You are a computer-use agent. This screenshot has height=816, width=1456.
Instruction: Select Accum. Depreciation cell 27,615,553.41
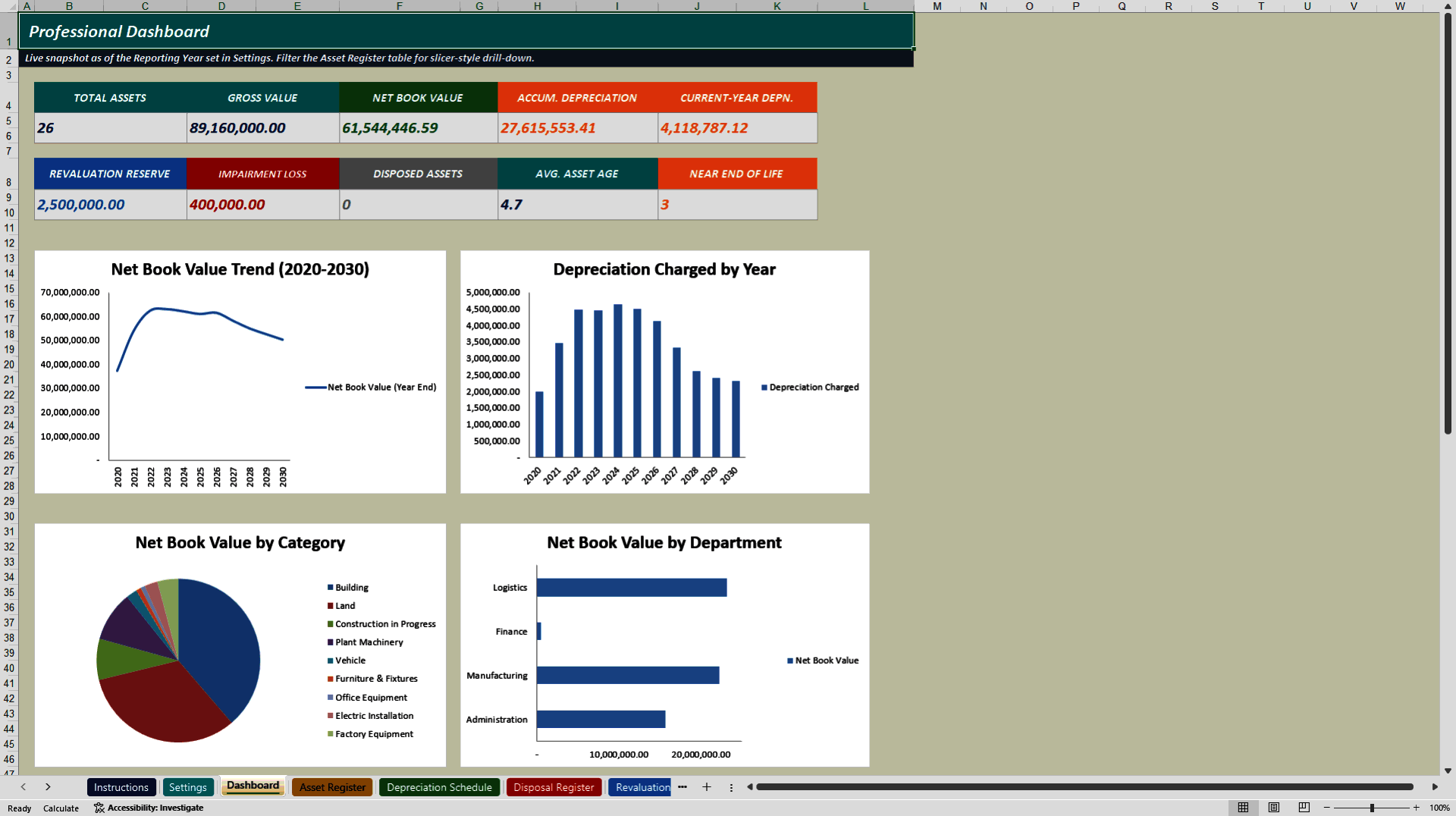coord(578,128)
